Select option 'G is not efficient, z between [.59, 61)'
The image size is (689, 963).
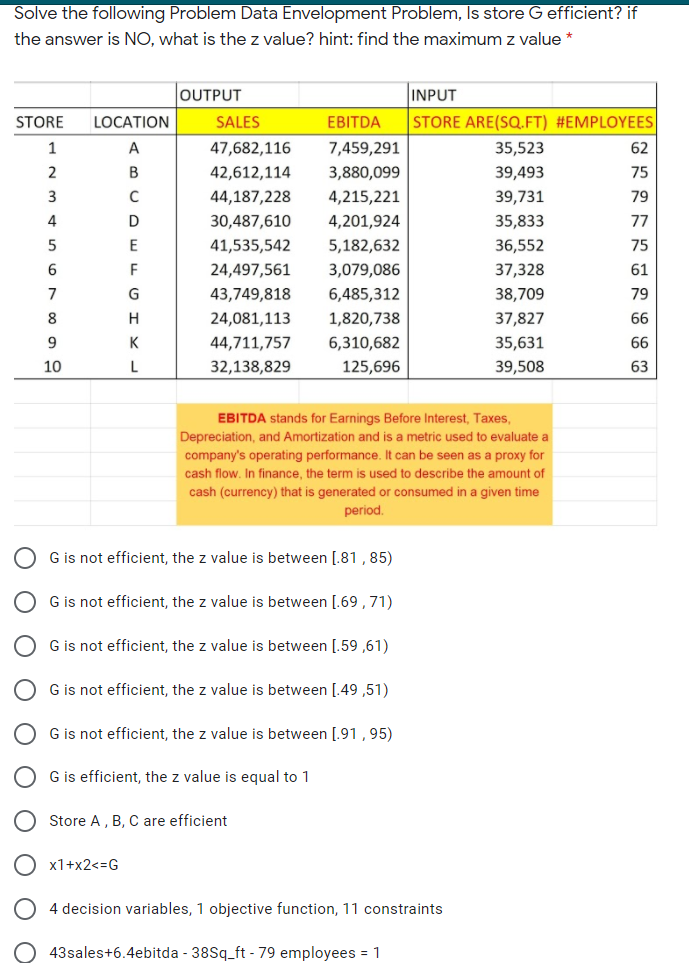(x=25, y=646)
